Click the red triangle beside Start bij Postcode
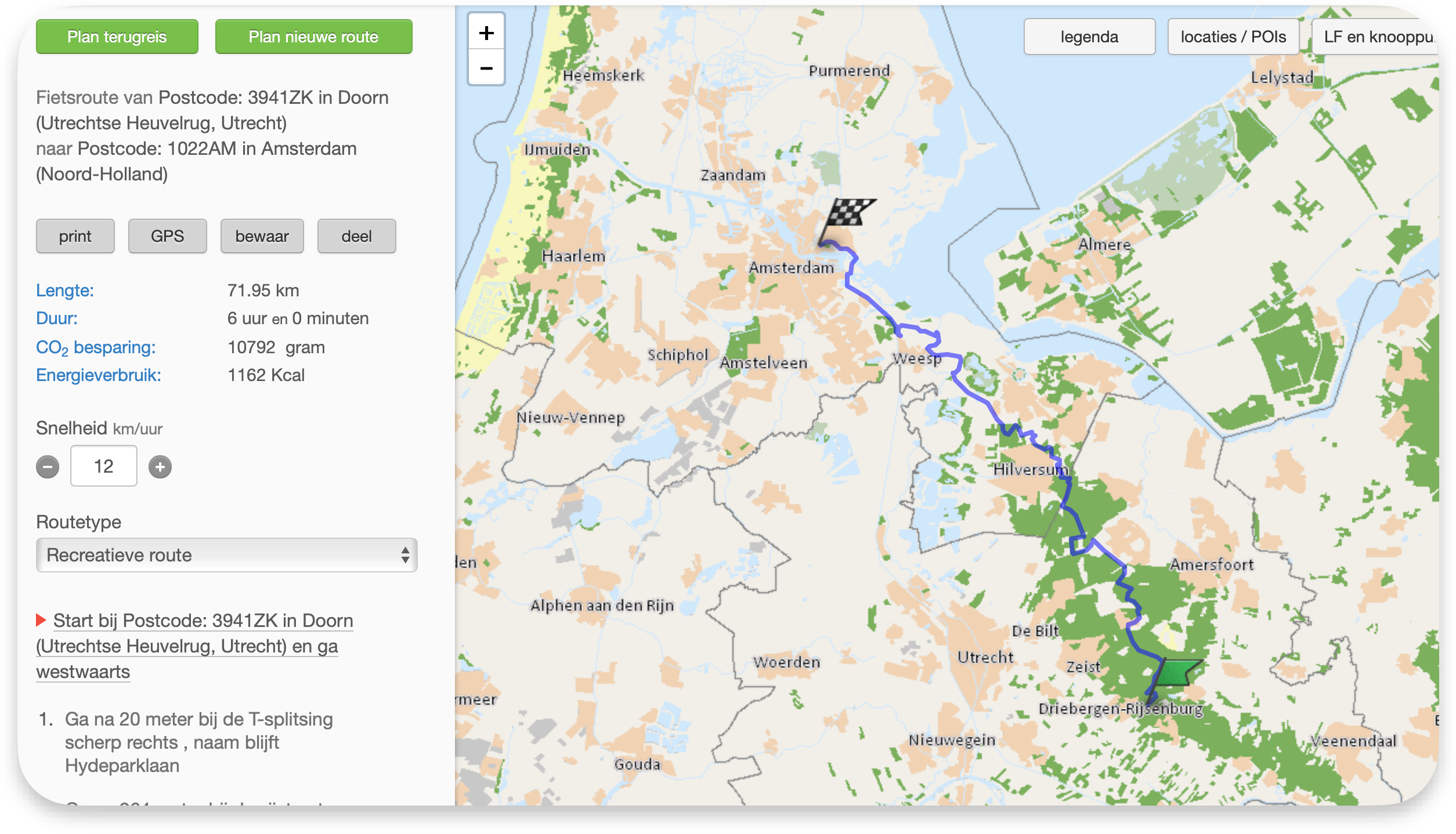 41,620
